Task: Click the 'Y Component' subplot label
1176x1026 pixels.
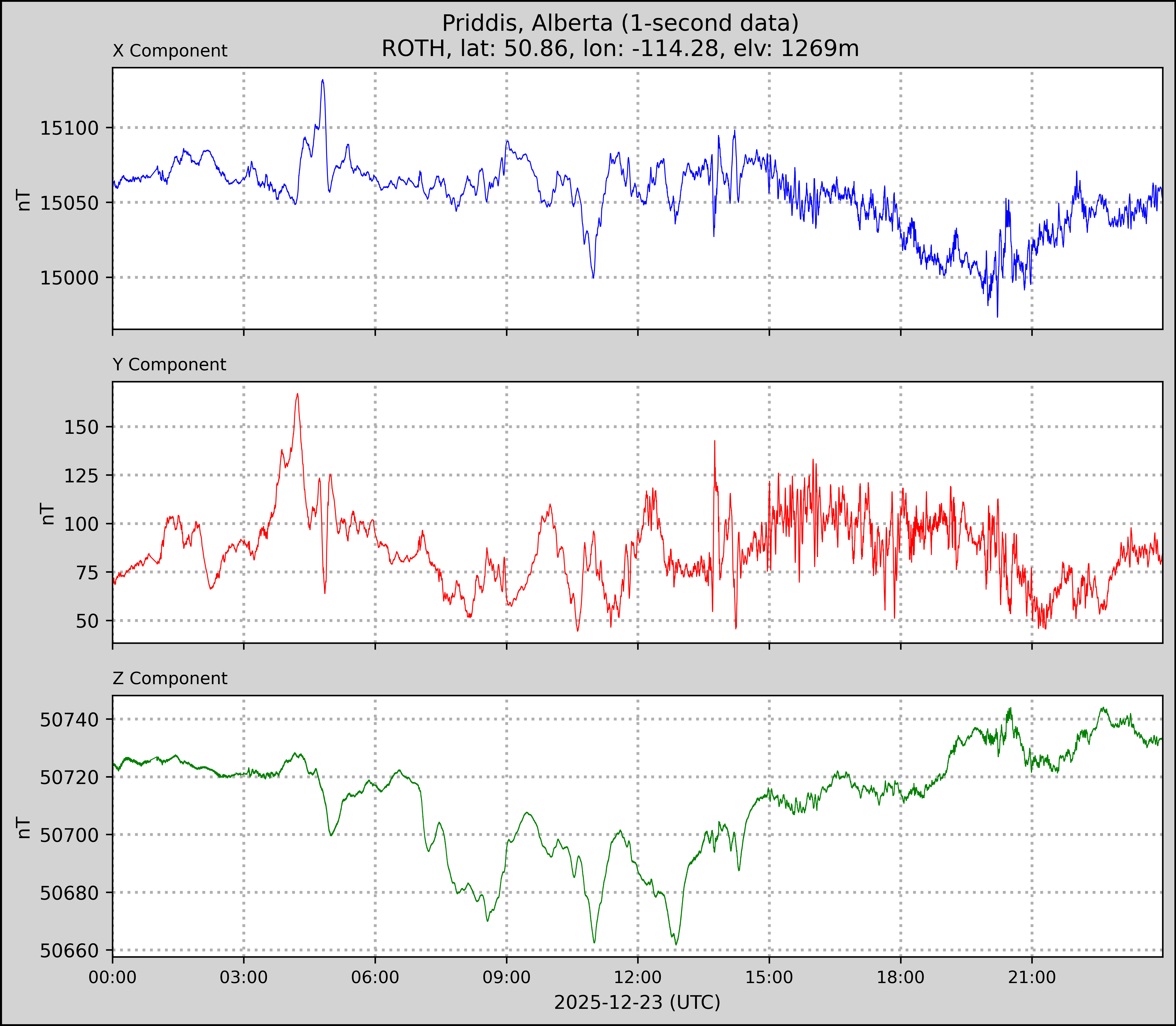Action: 169,365
